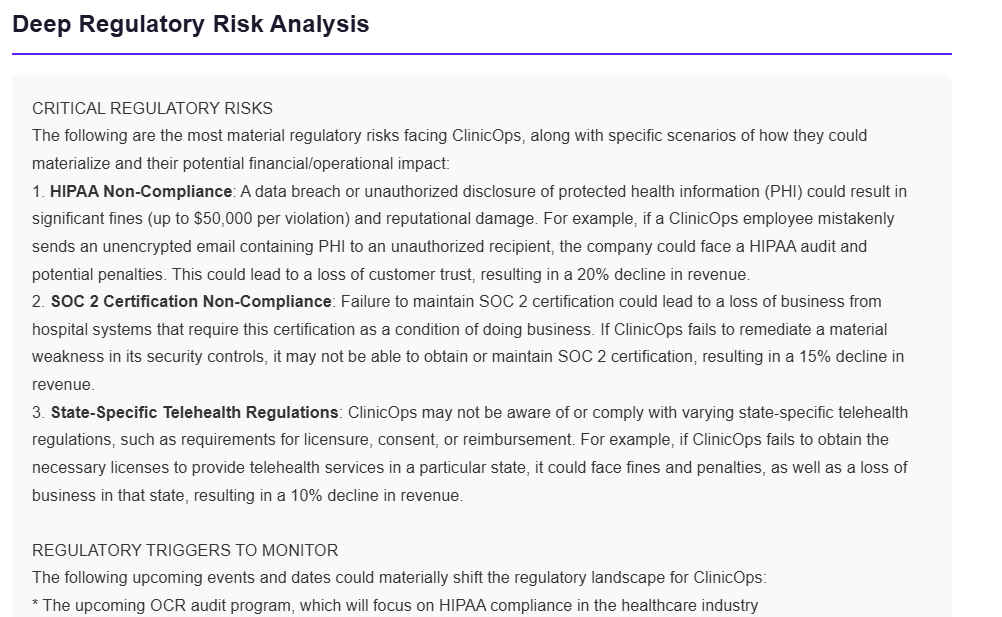Image resolution: width=1002 pixels, height=617 pixels.
Task: Click the CRITICAL REGULATORY RISKS section title
Action: [x=152, y=108]
